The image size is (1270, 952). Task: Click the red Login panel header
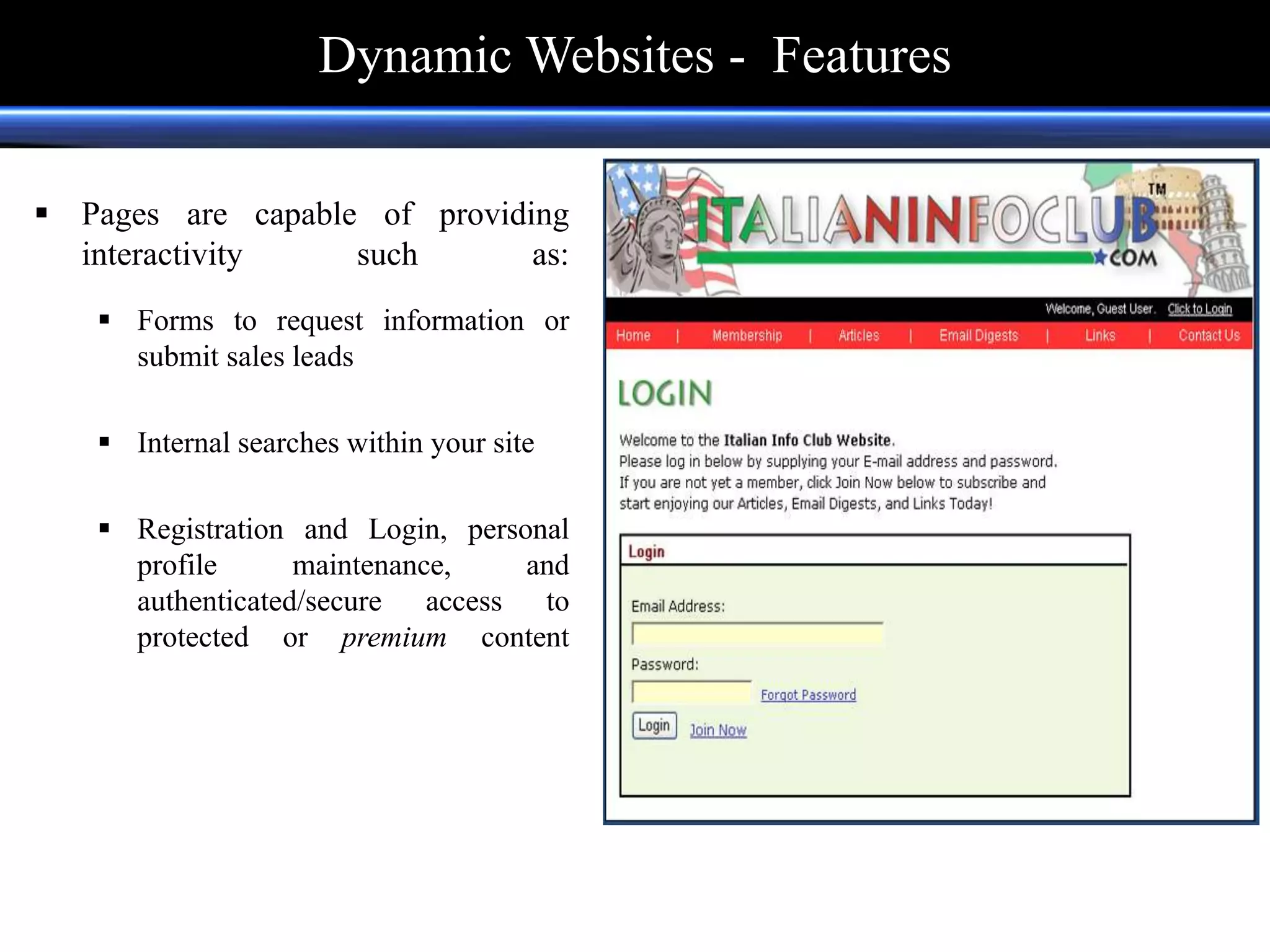click(646, 552)
